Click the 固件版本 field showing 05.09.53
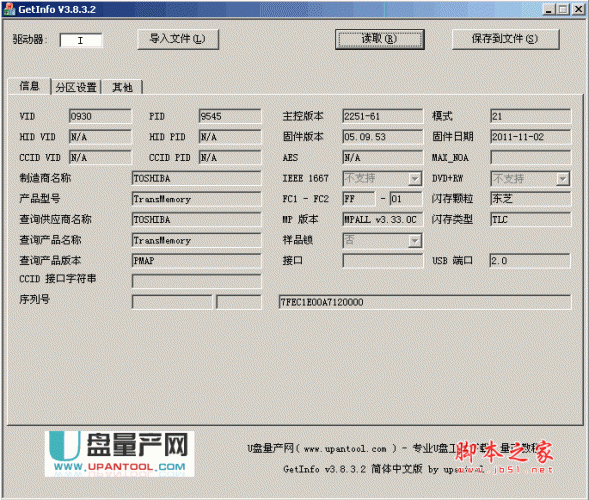589x500 pixels. 382,137
